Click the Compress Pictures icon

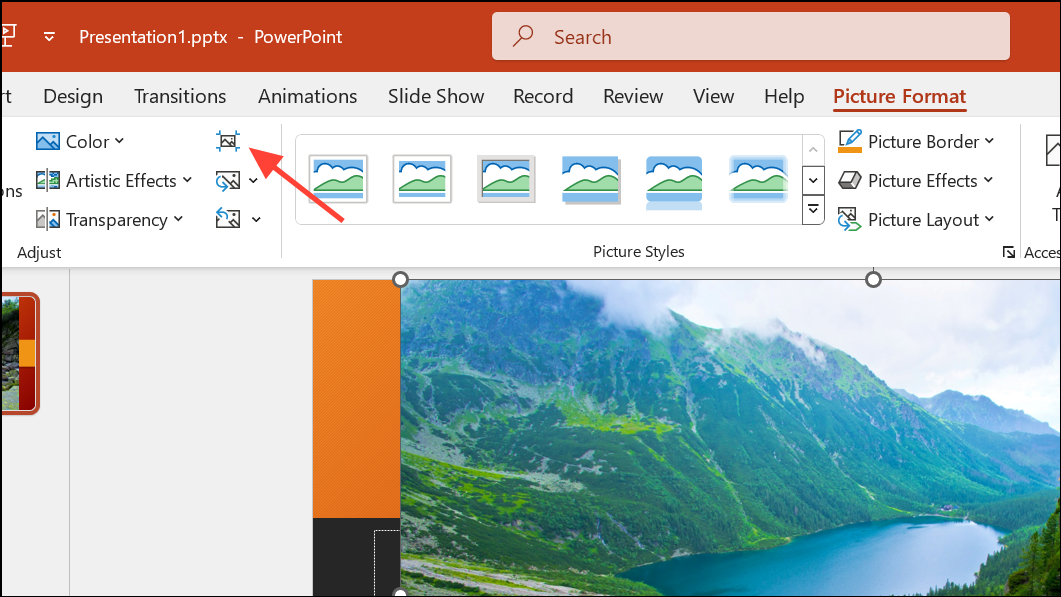(x=228, y=141)
